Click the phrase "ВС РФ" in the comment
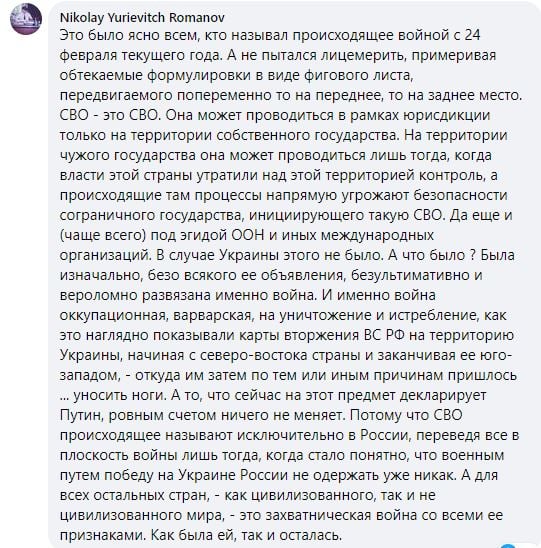 (x=384, y=335)
